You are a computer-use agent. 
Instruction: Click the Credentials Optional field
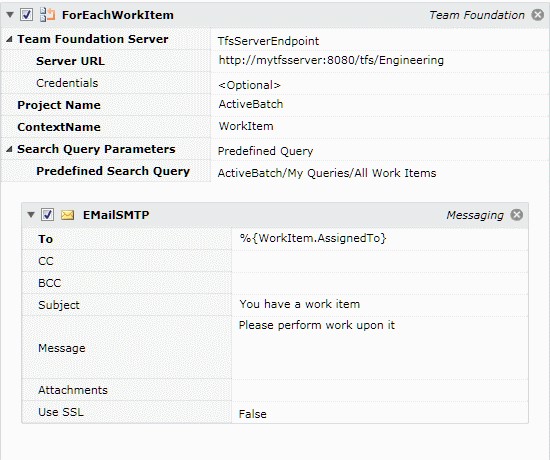click(380, 83)
